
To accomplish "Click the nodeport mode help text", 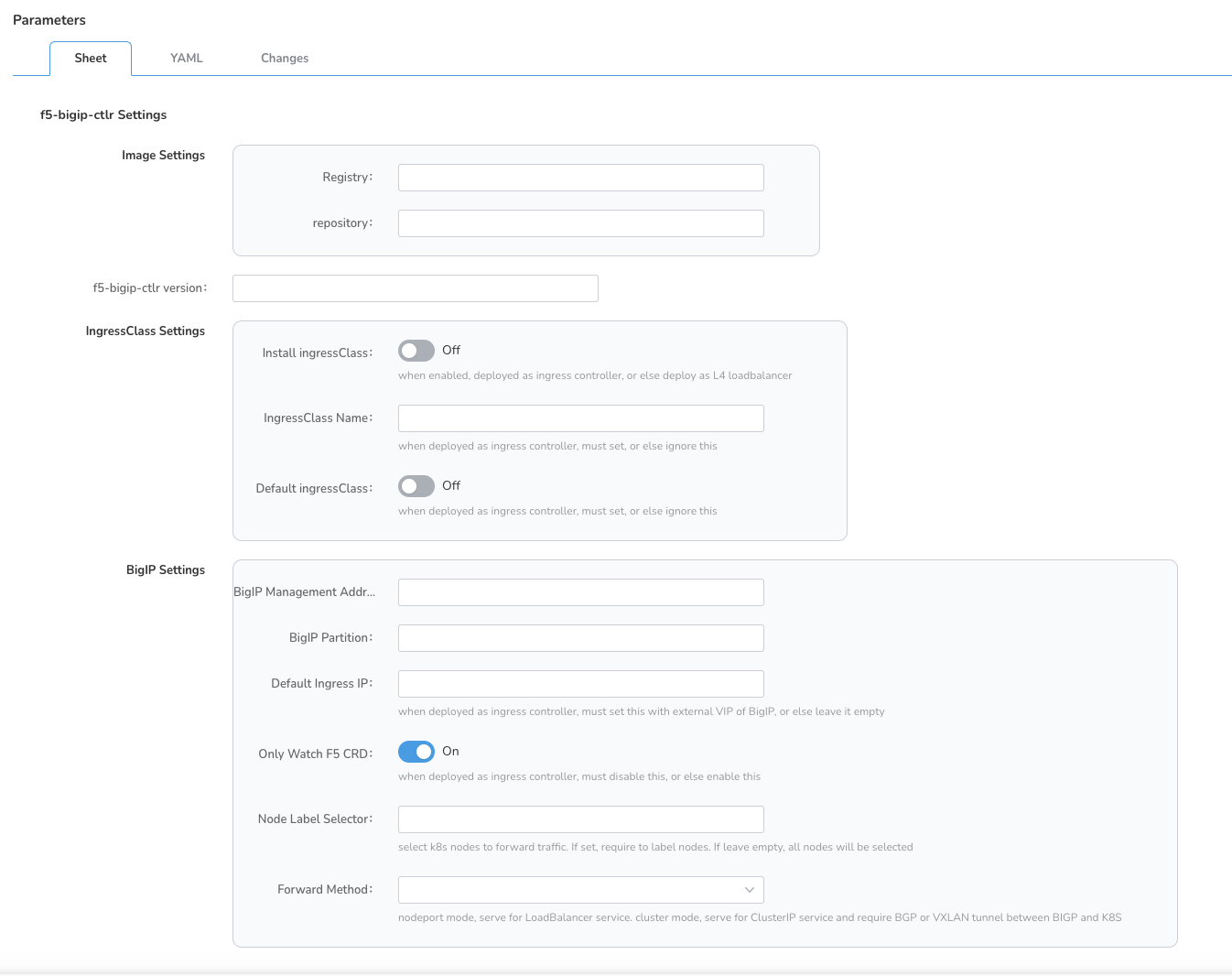I will 760,917.
